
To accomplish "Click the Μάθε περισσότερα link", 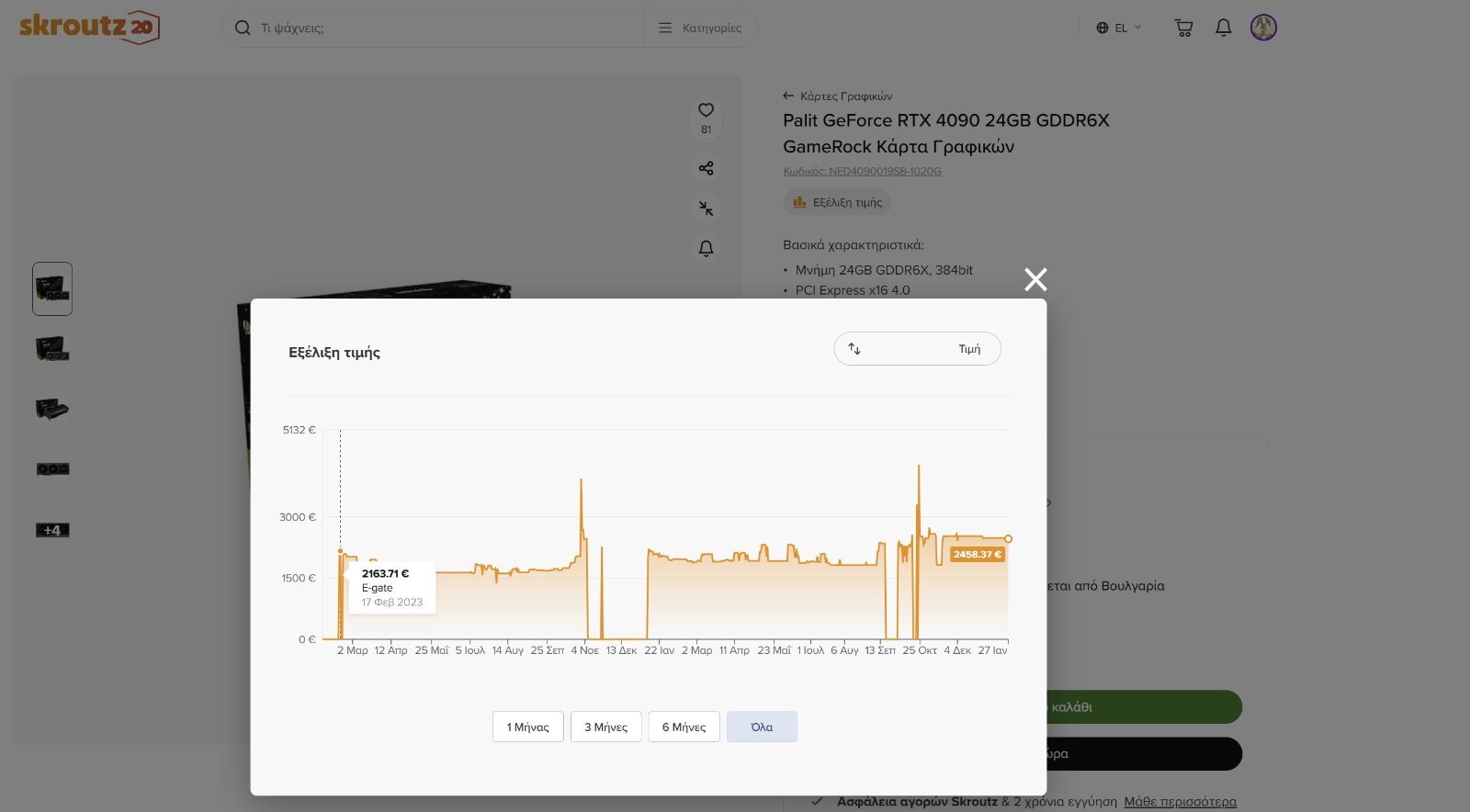I will (x=1180, y=801).
